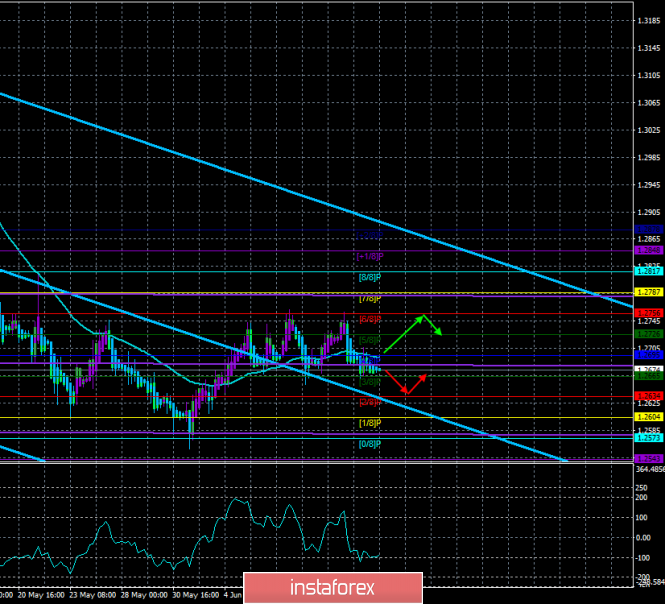Click the [3/8]P Murray level label
665x604 pixels.
pos(370,382)
